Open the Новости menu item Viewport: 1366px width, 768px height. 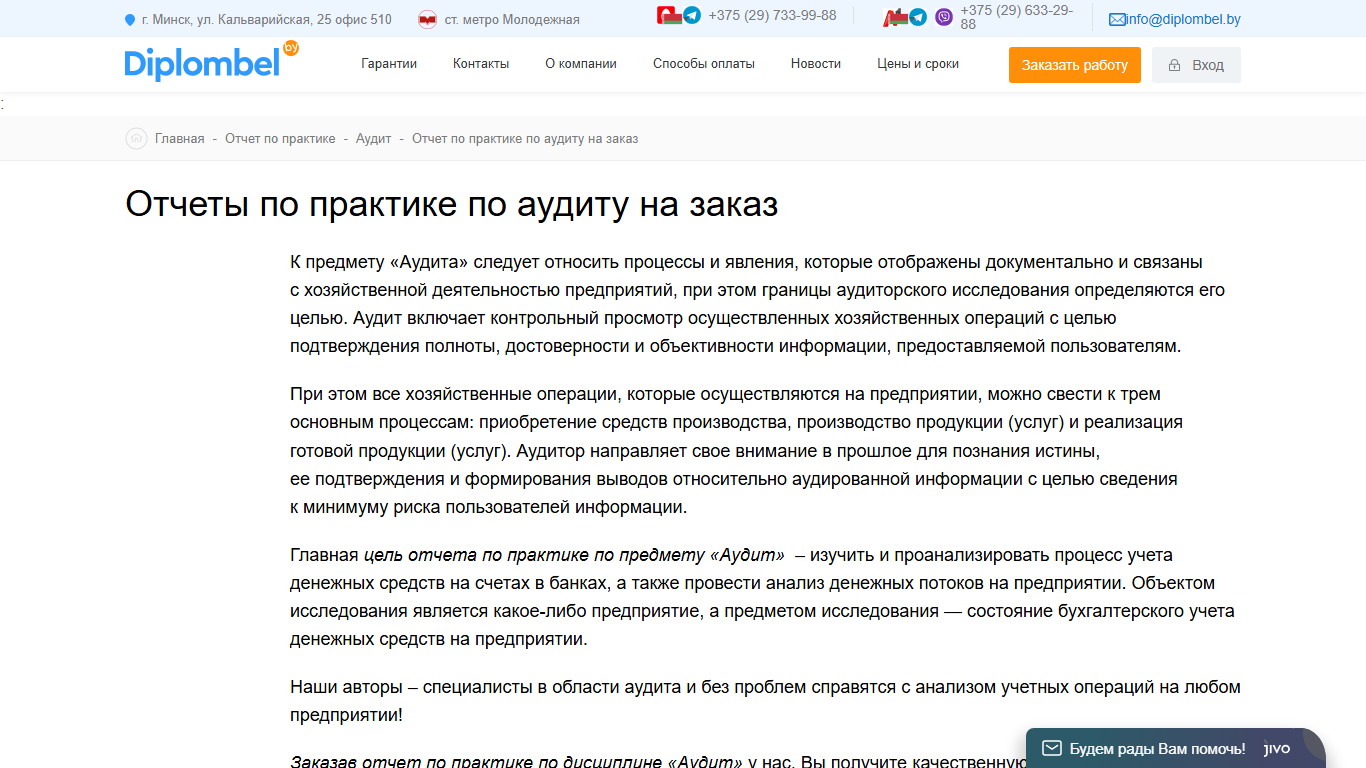(816, 63)
